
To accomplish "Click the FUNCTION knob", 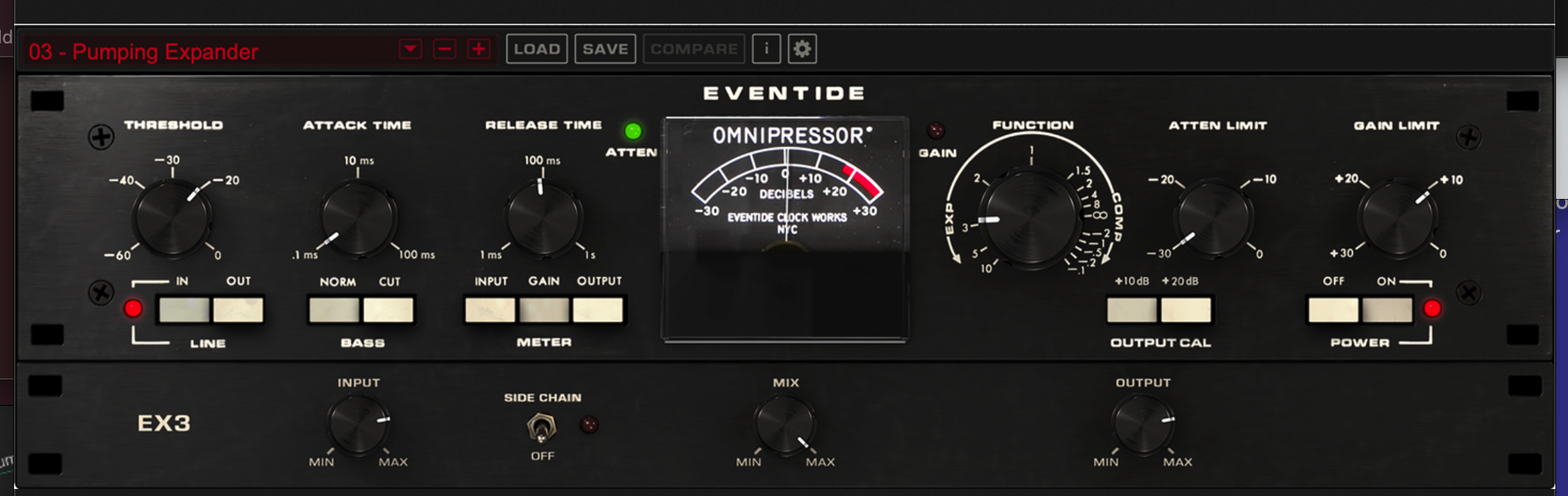I will 1031,218.
